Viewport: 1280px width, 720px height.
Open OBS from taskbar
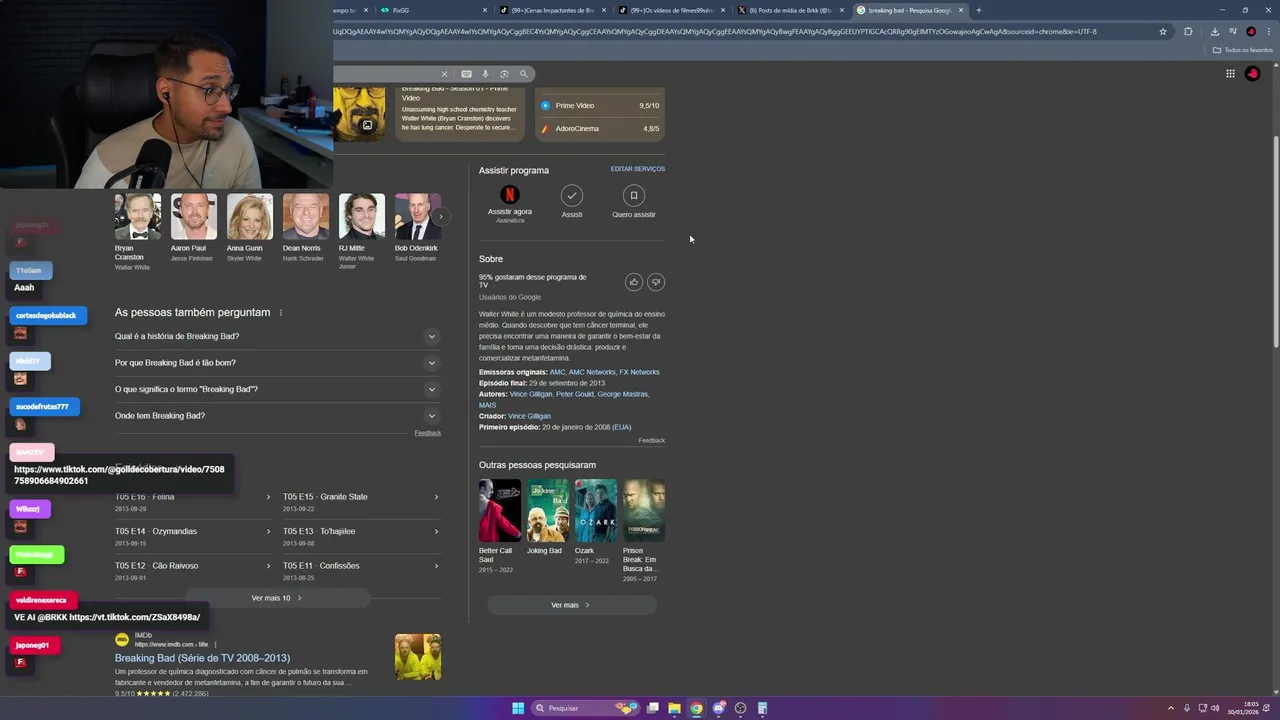(x=740, y=708)
